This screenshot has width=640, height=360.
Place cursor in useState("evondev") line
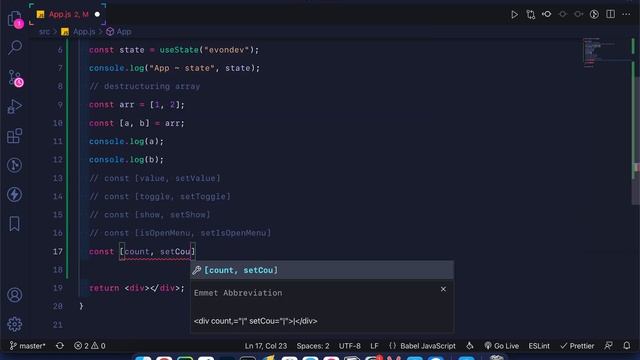[174, 50]
